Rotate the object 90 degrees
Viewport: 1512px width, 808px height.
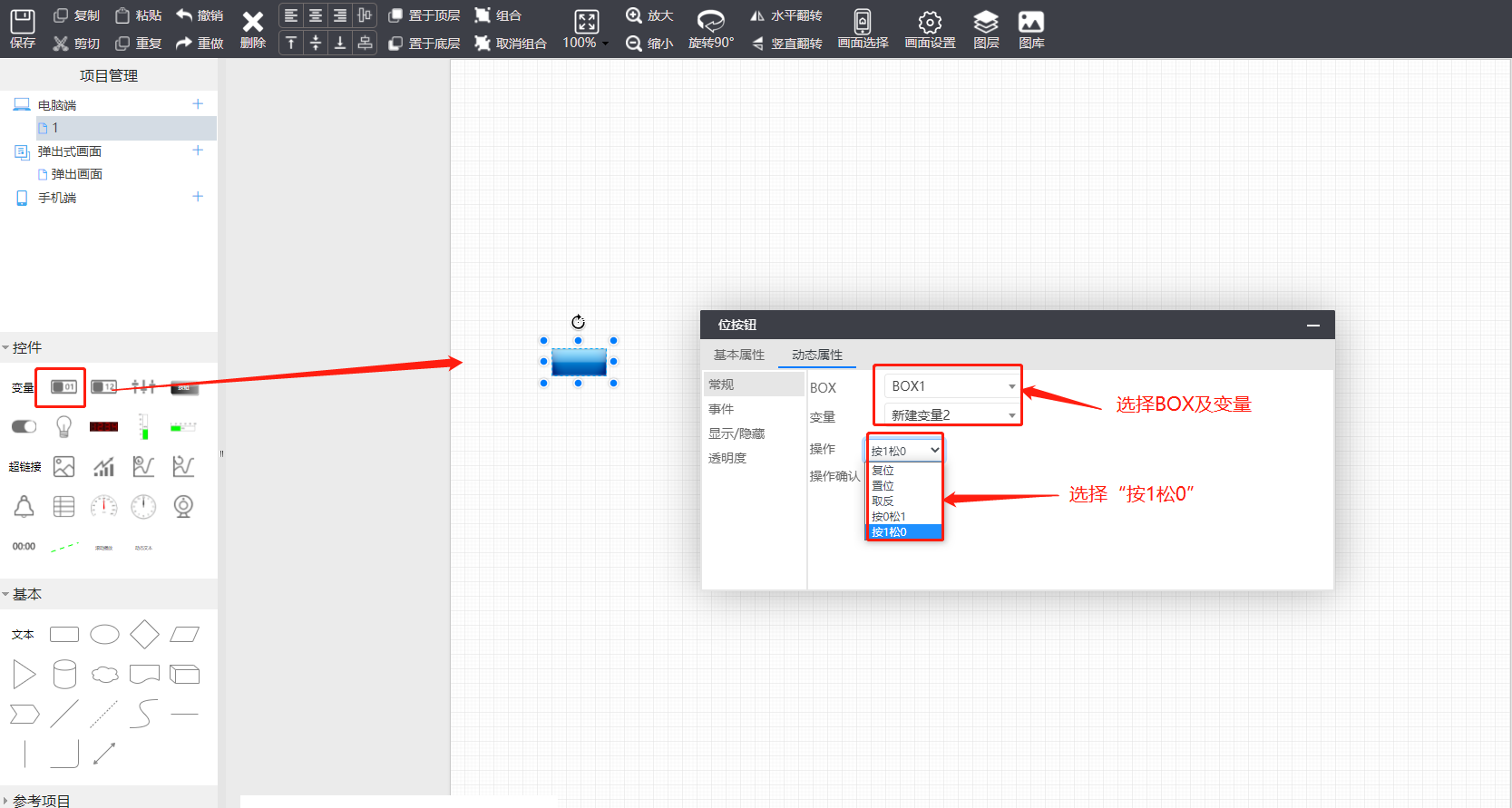pyautogui.click(x=711, y=29)
